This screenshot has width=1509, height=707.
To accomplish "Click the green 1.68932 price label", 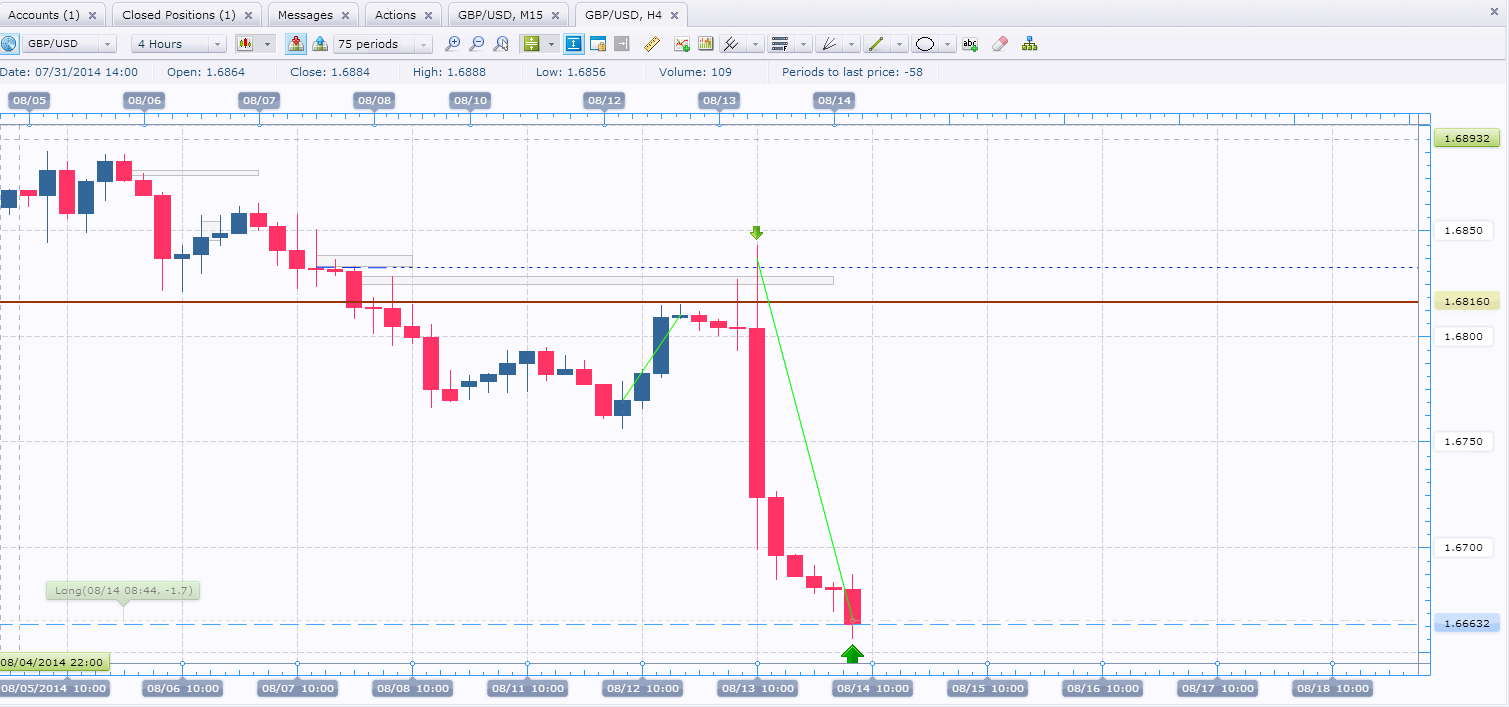I will (x=1466, y=138).
